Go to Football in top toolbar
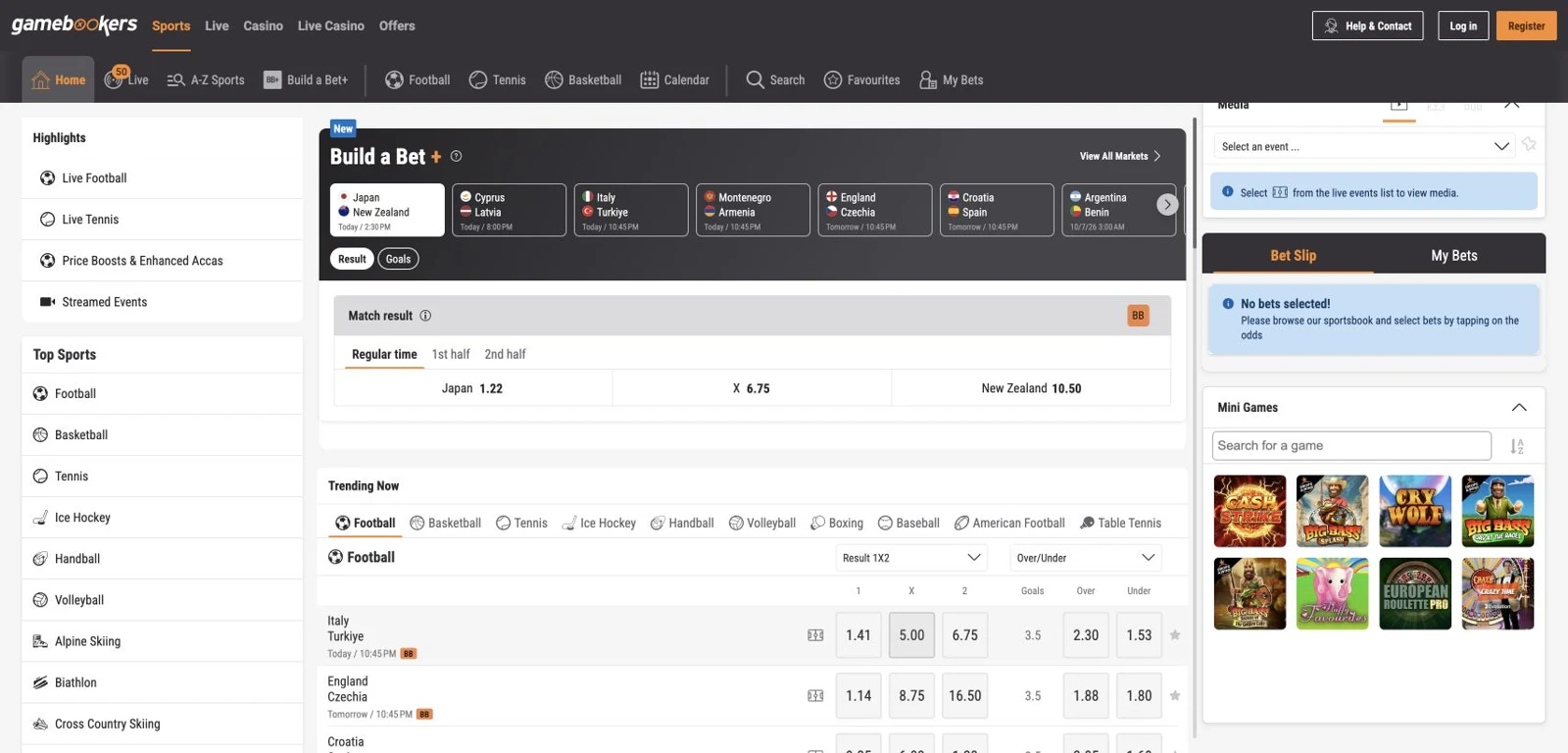 pos(417,80)
